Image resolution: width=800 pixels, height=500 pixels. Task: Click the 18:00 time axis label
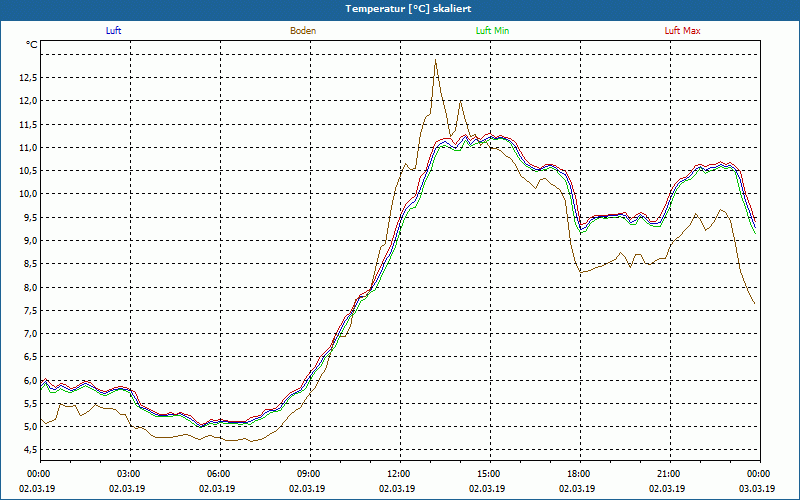(580, 474)
